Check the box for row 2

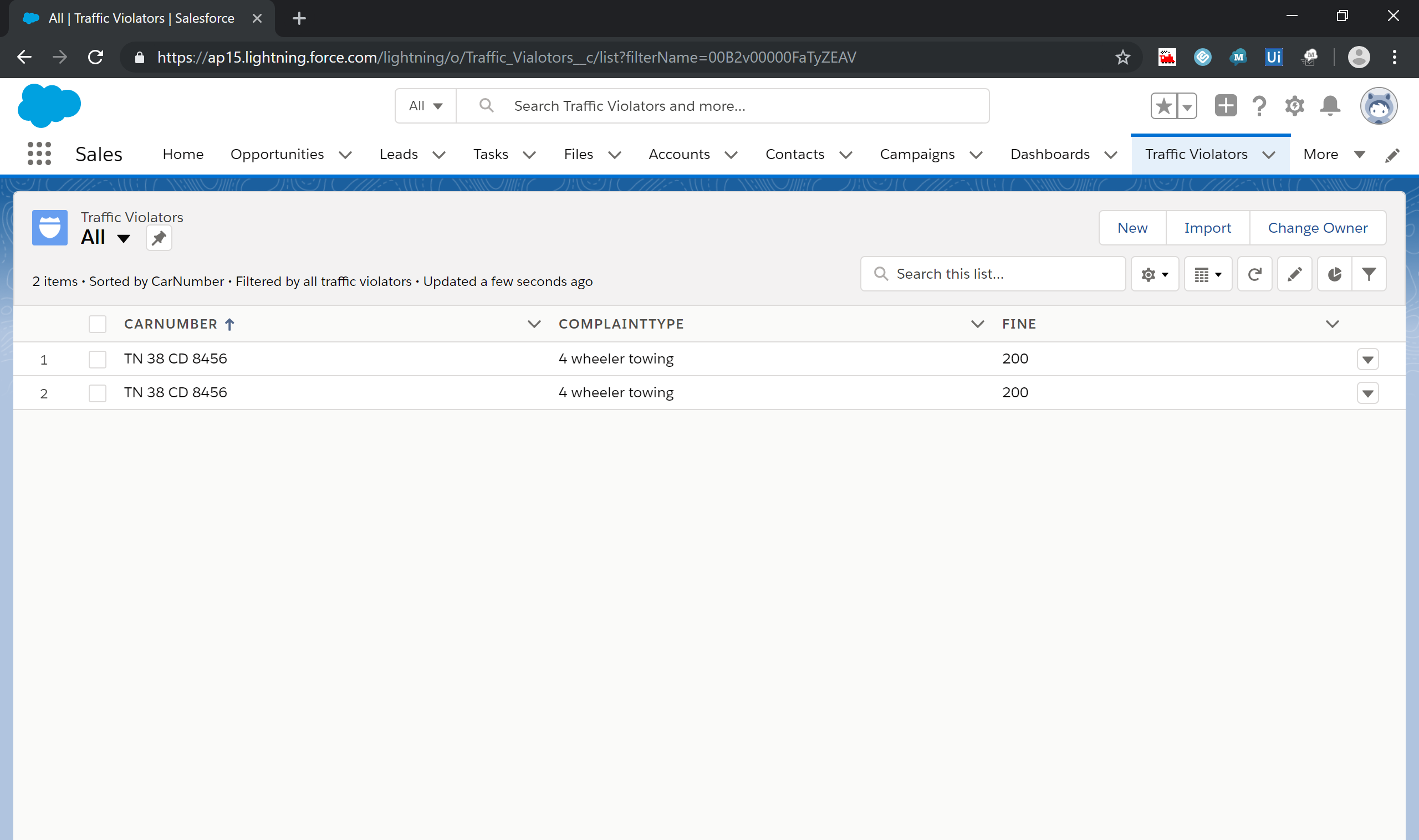click(98, 393)
